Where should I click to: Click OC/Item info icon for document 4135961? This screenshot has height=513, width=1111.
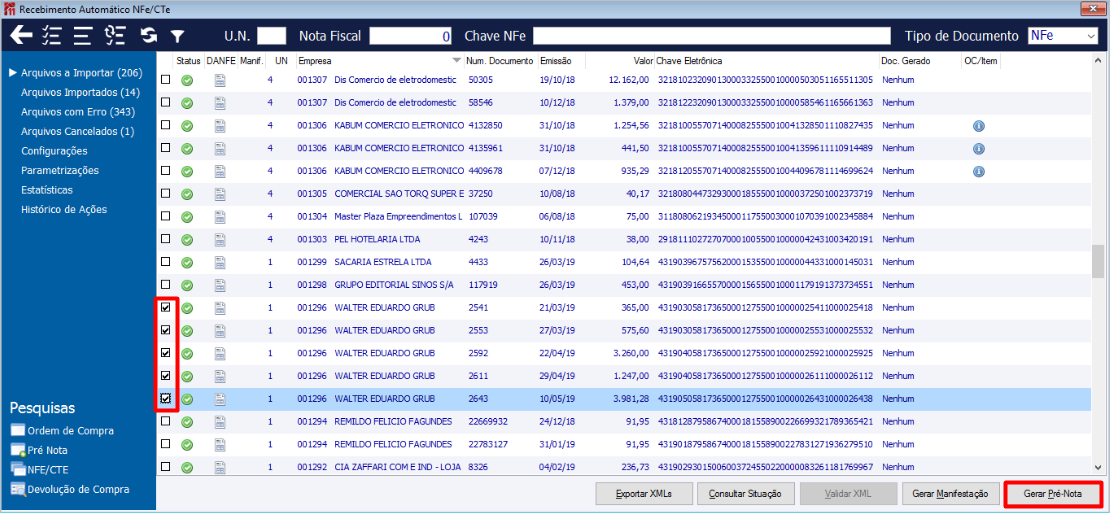click(979, 149)
